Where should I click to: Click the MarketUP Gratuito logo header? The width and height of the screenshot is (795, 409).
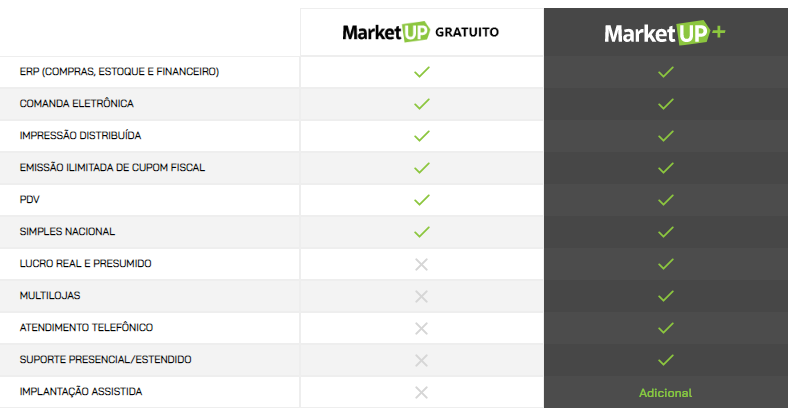coord(421,32)
